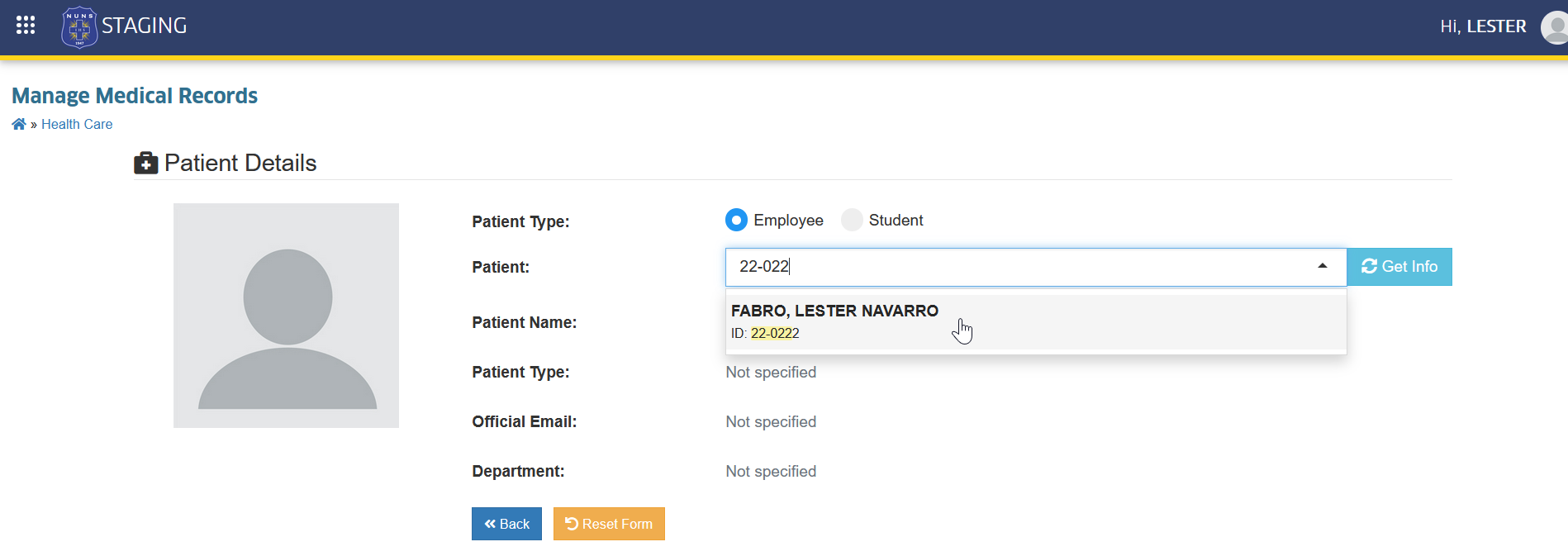The image size is (1568, 556).
Task: Click the medical kit Patient Details icon
Action: coord(146,163)
